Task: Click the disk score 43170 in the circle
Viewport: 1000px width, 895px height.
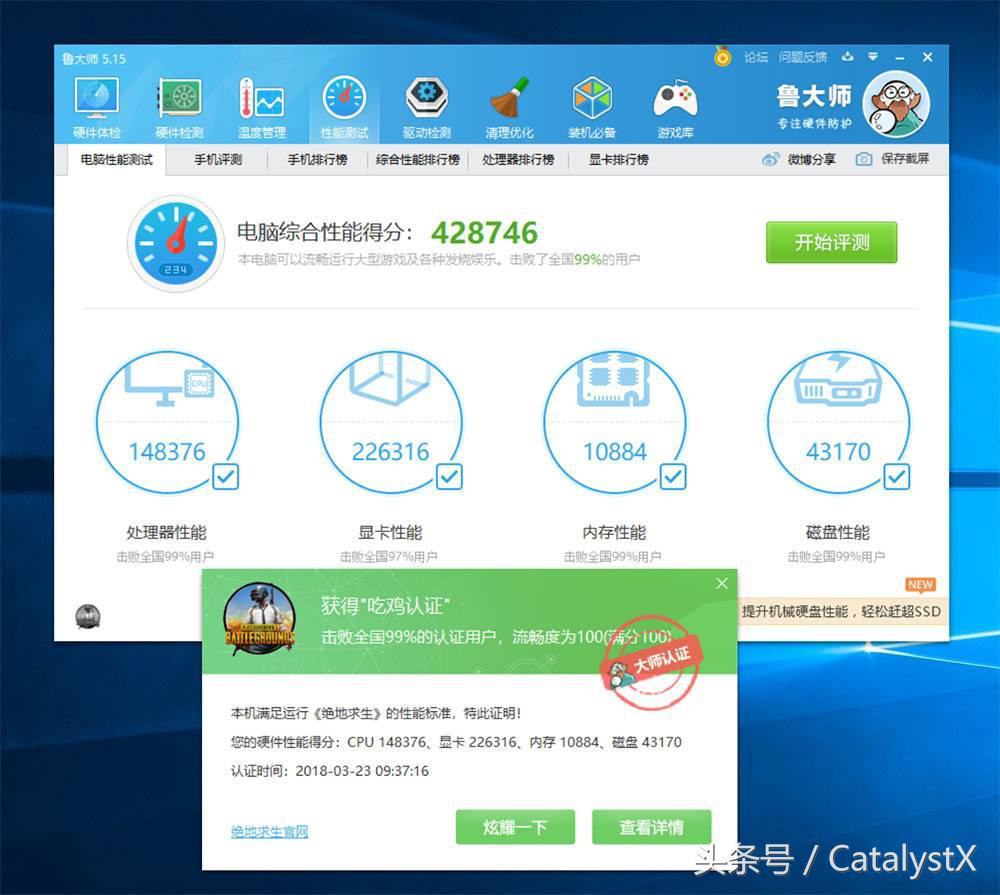Action: [838, 452]
